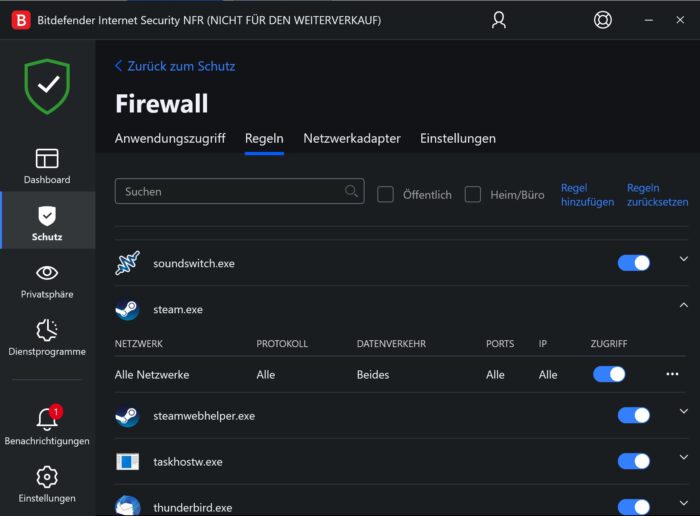
Task: Expand the thunderbird.exe rule details
Action: (x=683, y=503)
